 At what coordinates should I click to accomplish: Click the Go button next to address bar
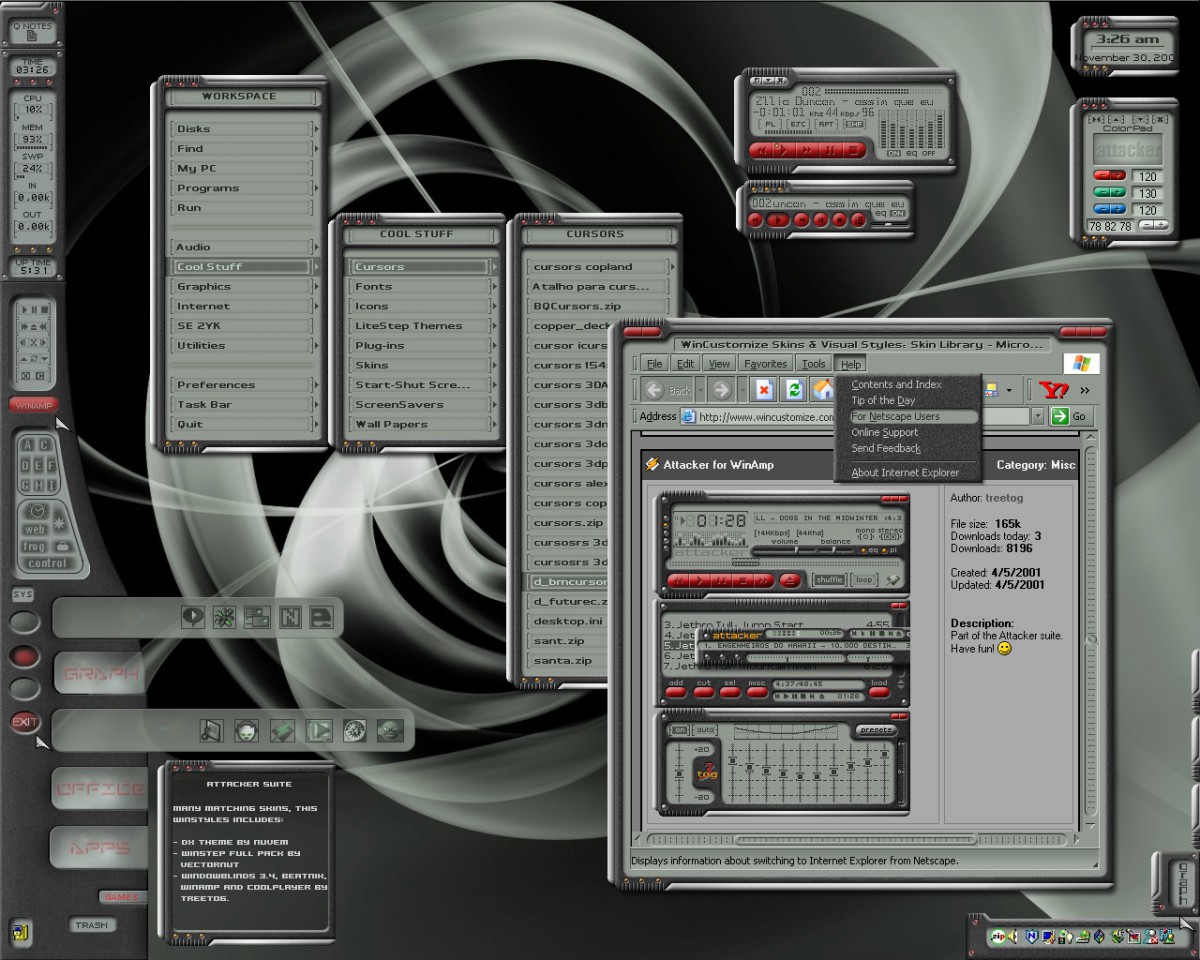(1069, 416)
